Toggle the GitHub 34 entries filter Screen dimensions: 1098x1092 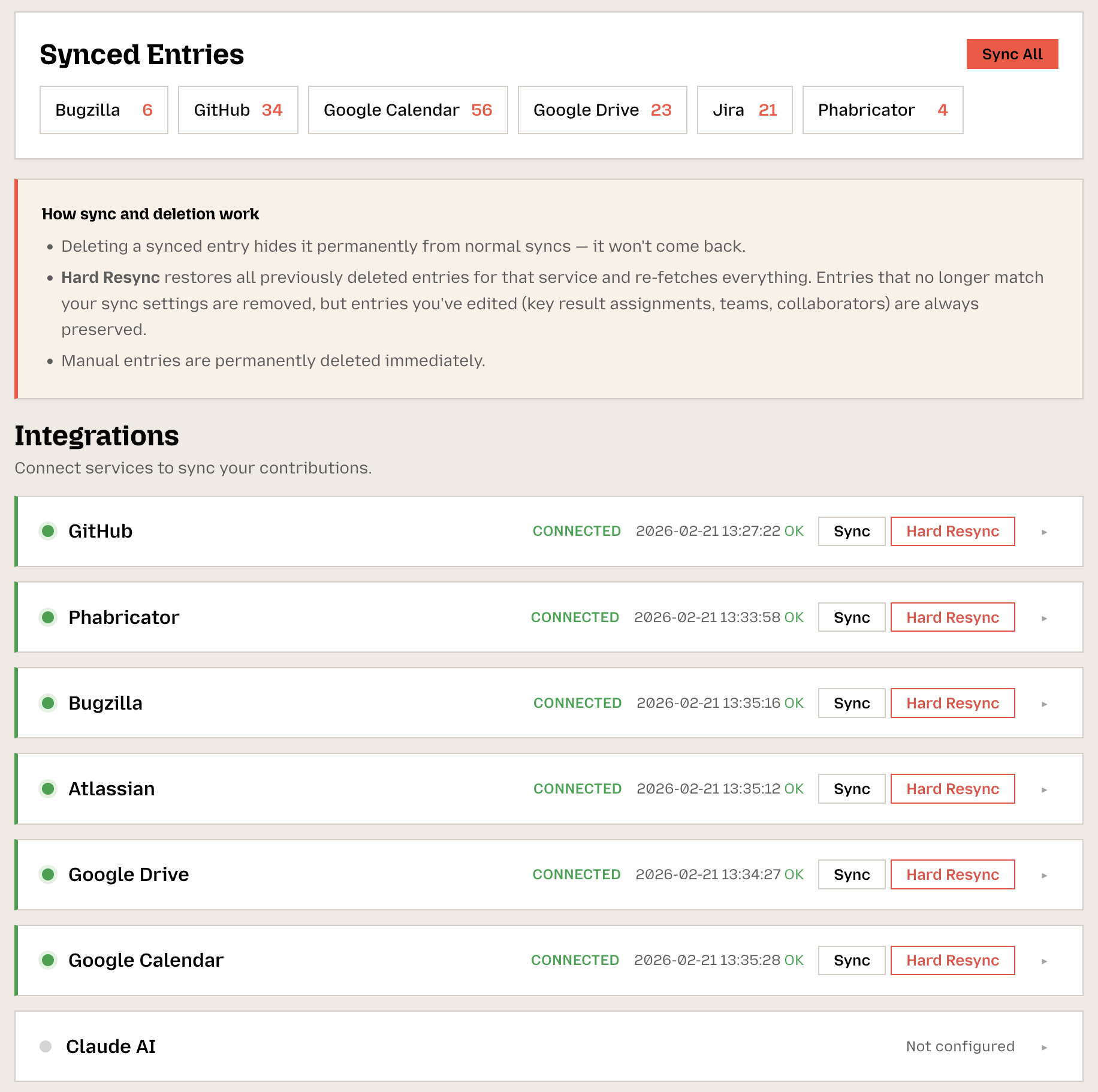[x=237, y=110]
